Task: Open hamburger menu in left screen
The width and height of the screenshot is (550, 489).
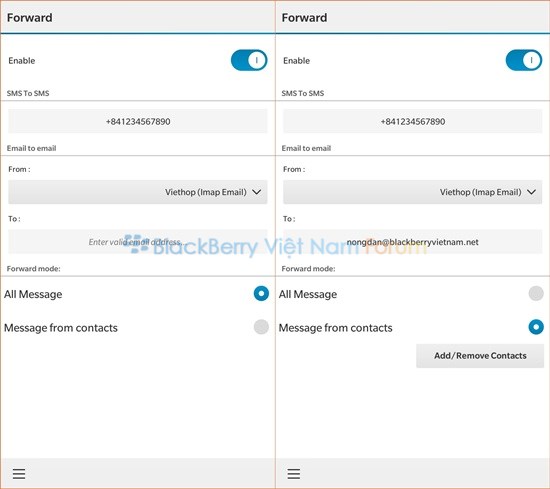Action: 19,474
